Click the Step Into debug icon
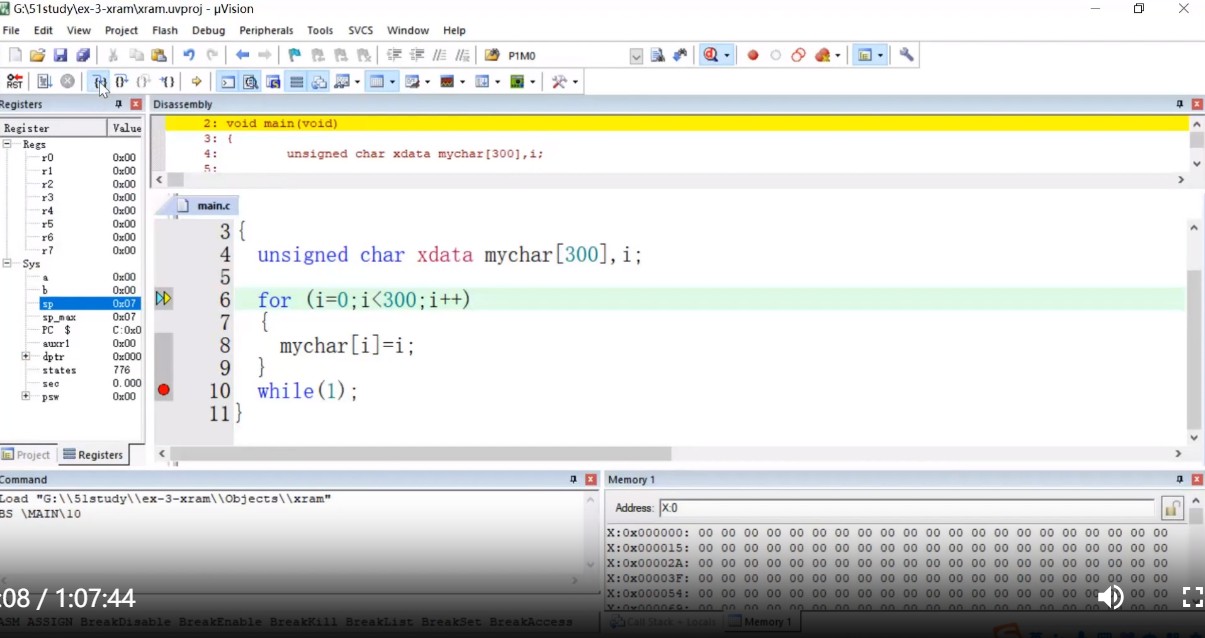 [98, 82]
